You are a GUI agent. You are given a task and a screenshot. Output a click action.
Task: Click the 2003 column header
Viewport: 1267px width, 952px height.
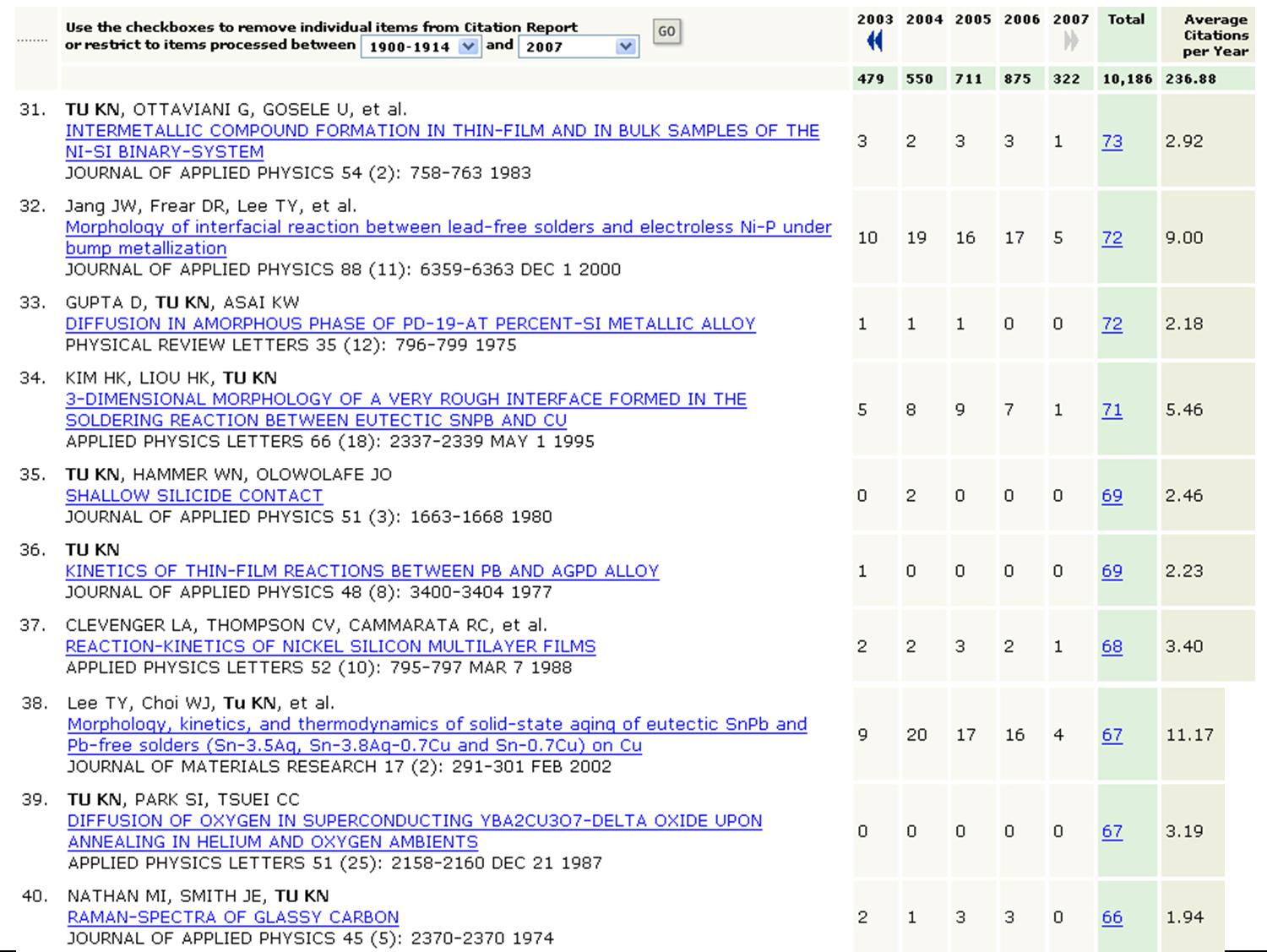tap(875, 19)
